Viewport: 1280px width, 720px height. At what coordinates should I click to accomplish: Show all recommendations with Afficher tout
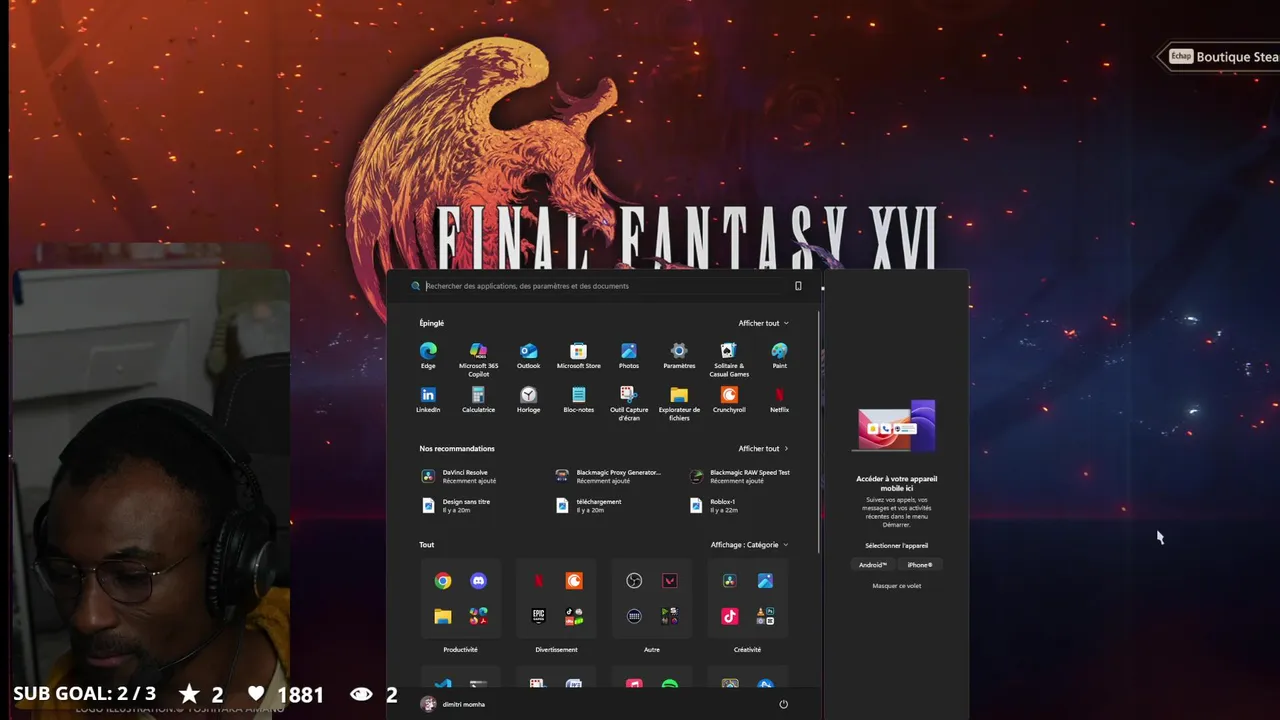click(x=763, y=449)
